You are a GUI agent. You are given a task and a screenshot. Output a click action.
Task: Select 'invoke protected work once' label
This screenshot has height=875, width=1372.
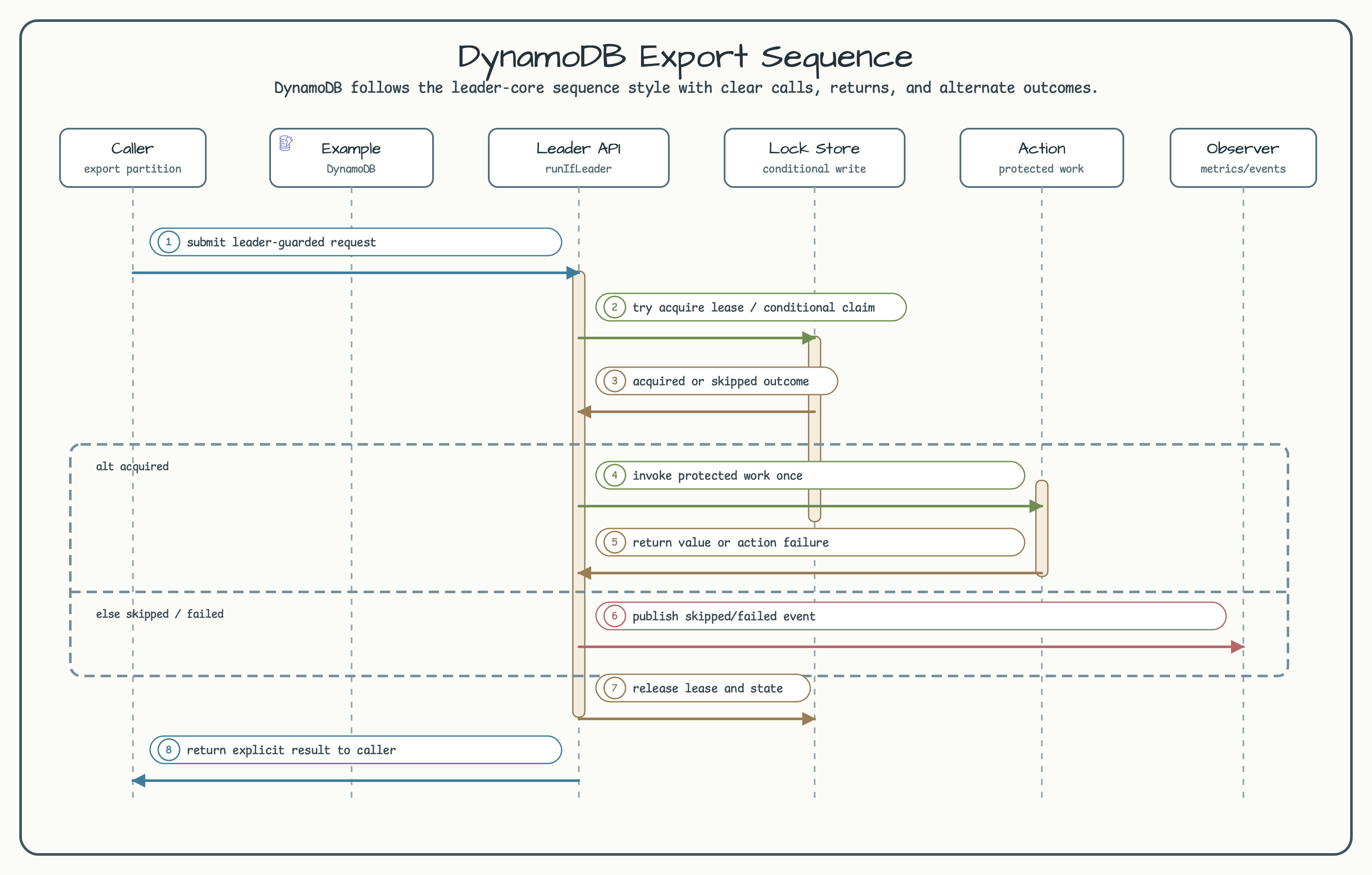click(717, 476)
